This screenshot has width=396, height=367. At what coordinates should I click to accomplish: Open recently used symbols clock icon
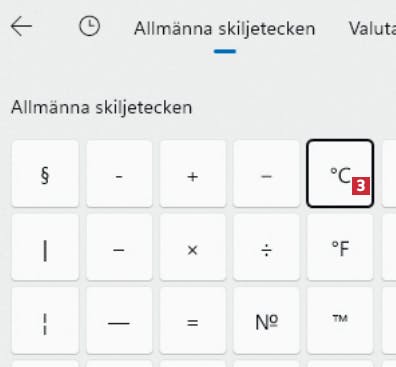point(89,26)
